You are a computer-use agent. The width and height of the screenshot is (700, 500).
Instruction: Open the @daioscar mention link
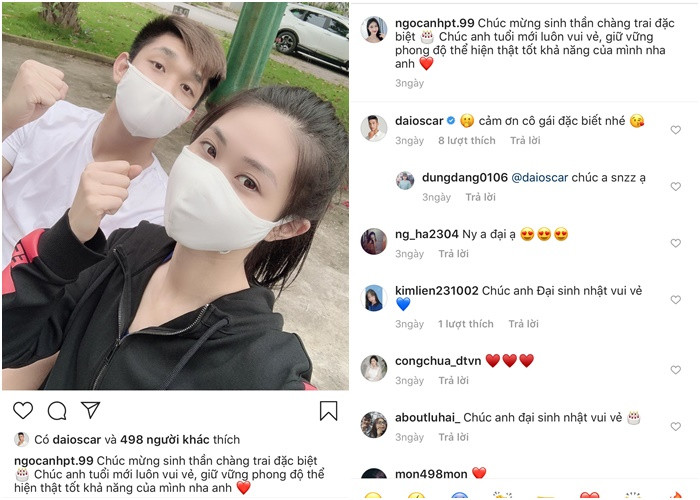coord(539,178)
